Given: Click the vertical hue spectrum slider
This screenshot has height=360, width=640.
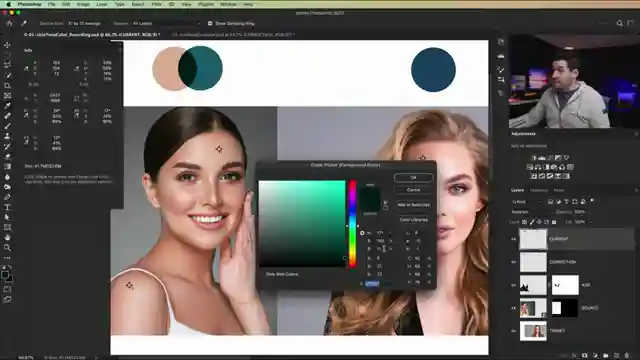Looking at the screenshot, I should [352, 224].
